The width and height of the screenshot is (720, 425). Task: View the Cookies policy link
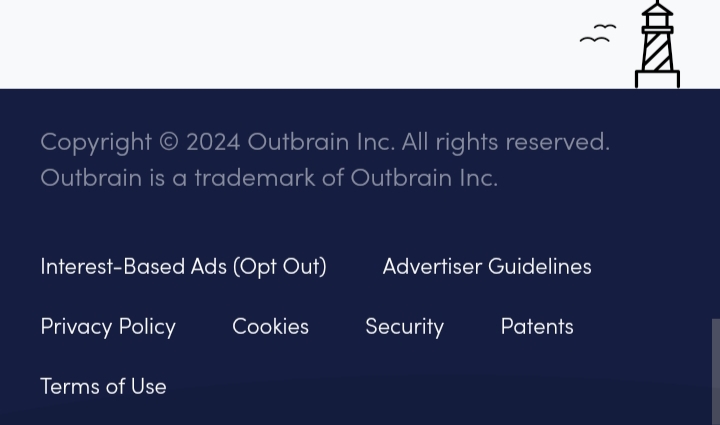tap(270, 327)
